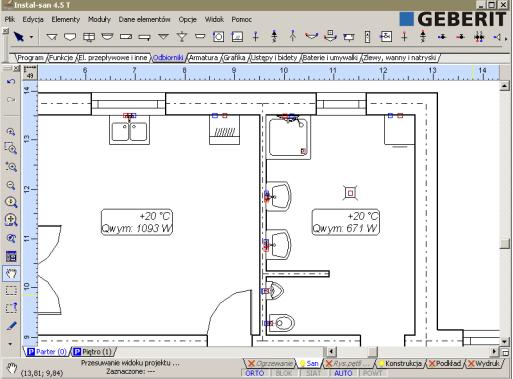This screenshot has height=379, width=513.
Task: Toggle the Podkład layer tab
Action: (x=445, y=363)
